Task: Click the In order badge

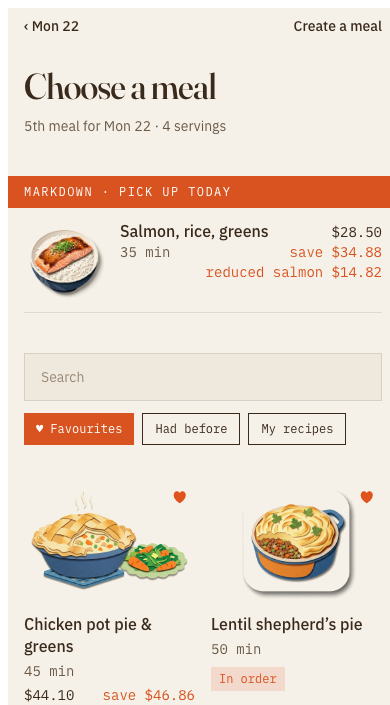Action: 248,679
